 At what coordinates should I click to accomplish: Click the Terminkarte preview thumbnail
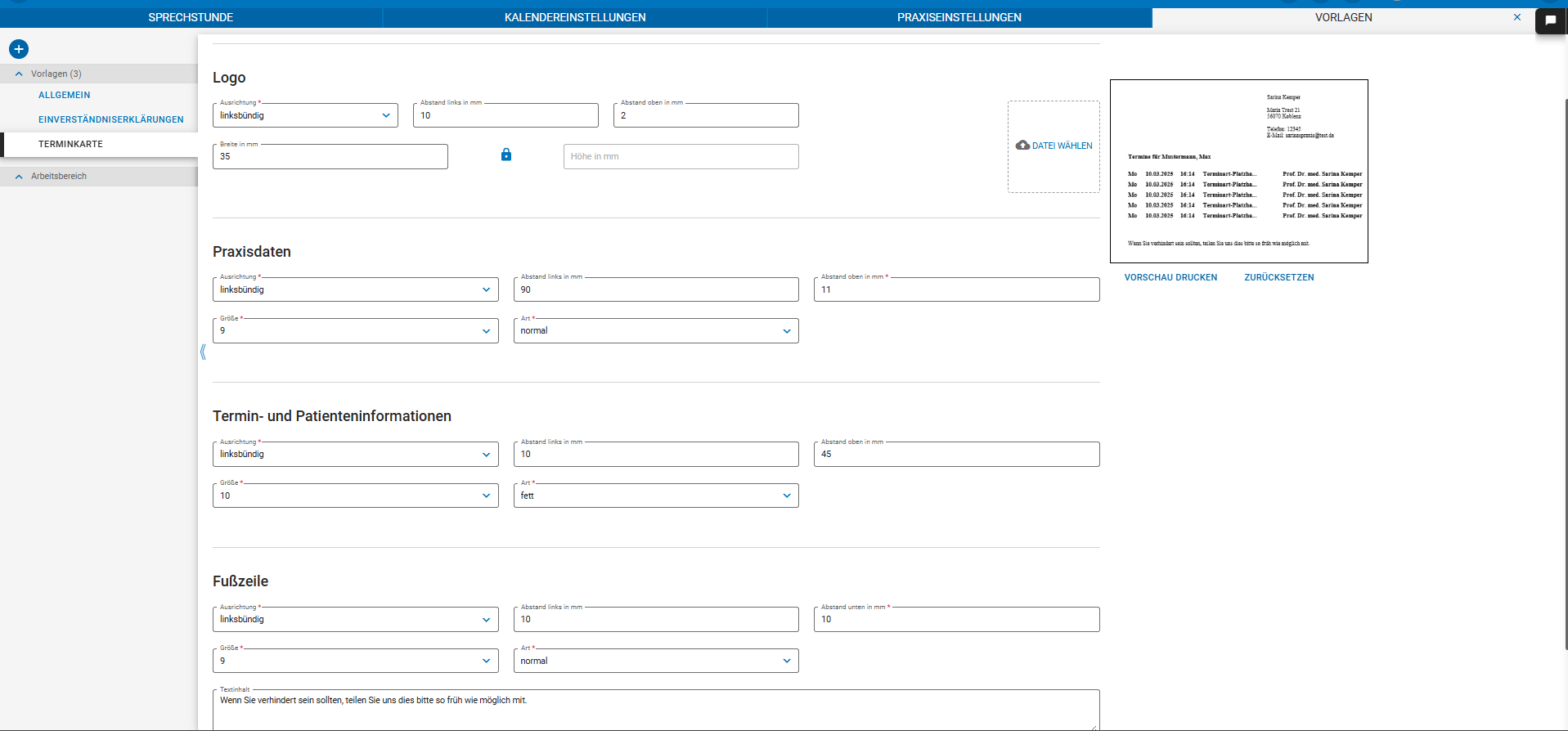tap(1238, 171)
